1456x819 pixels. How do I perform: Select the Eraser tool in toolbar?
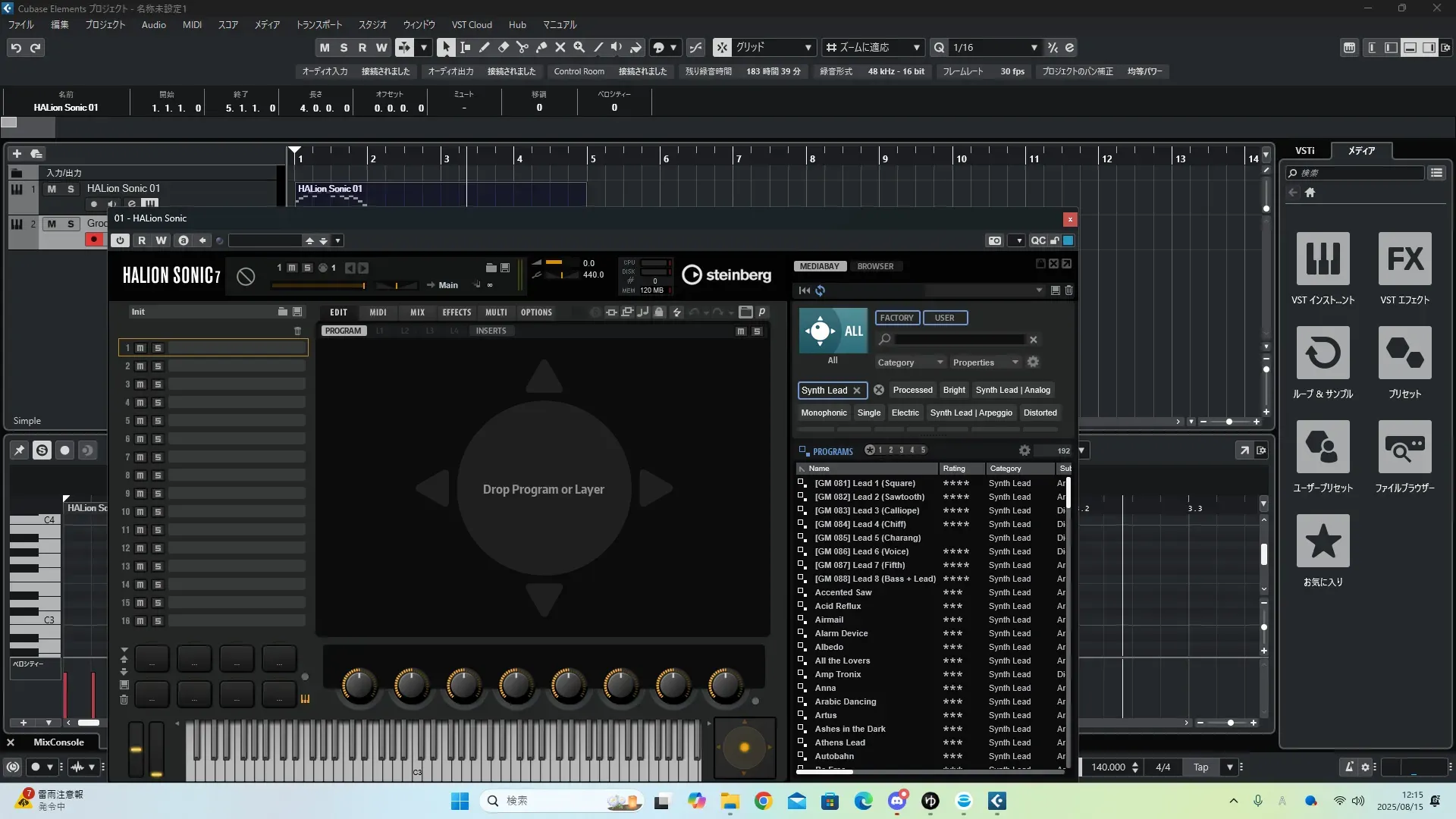coord(504,47)
